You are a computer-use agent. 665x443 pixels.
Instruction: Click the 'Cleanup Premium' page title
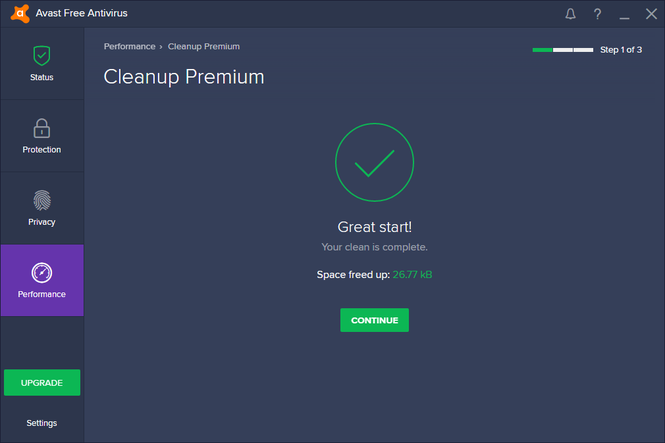coord(184,77)
